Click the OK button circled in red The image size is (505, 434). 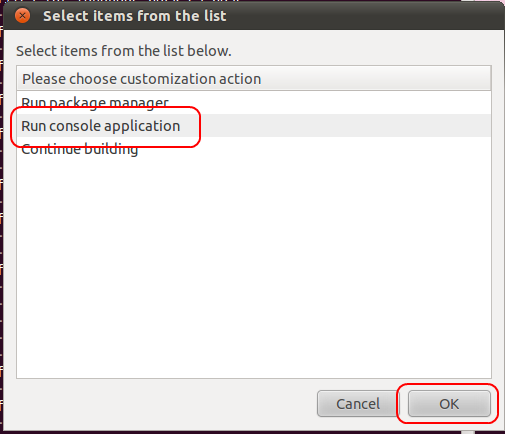pyautogui.click(x=449, y=404)
